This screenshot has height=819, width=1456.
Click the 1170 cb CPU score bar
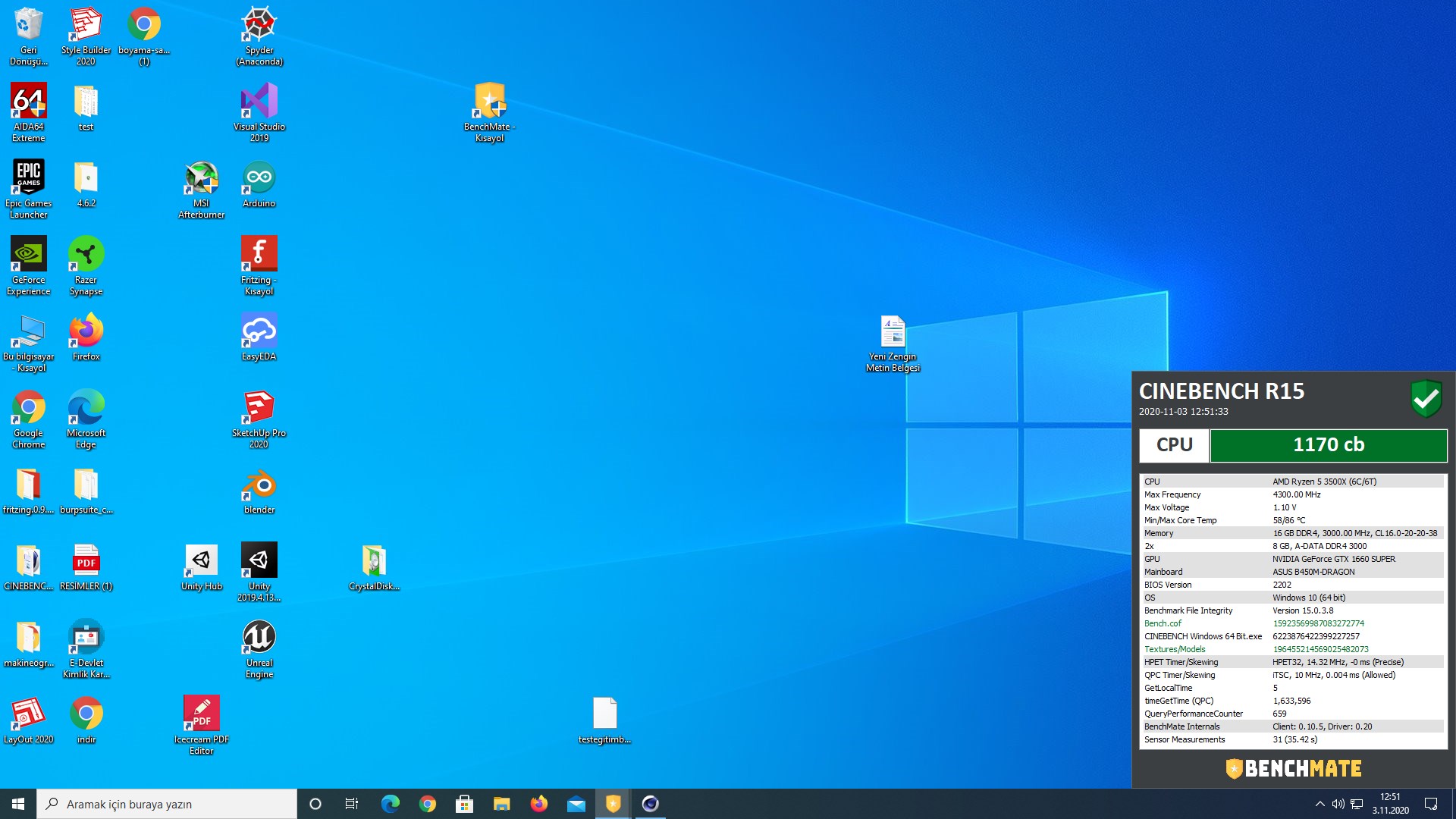point(1329,445)
